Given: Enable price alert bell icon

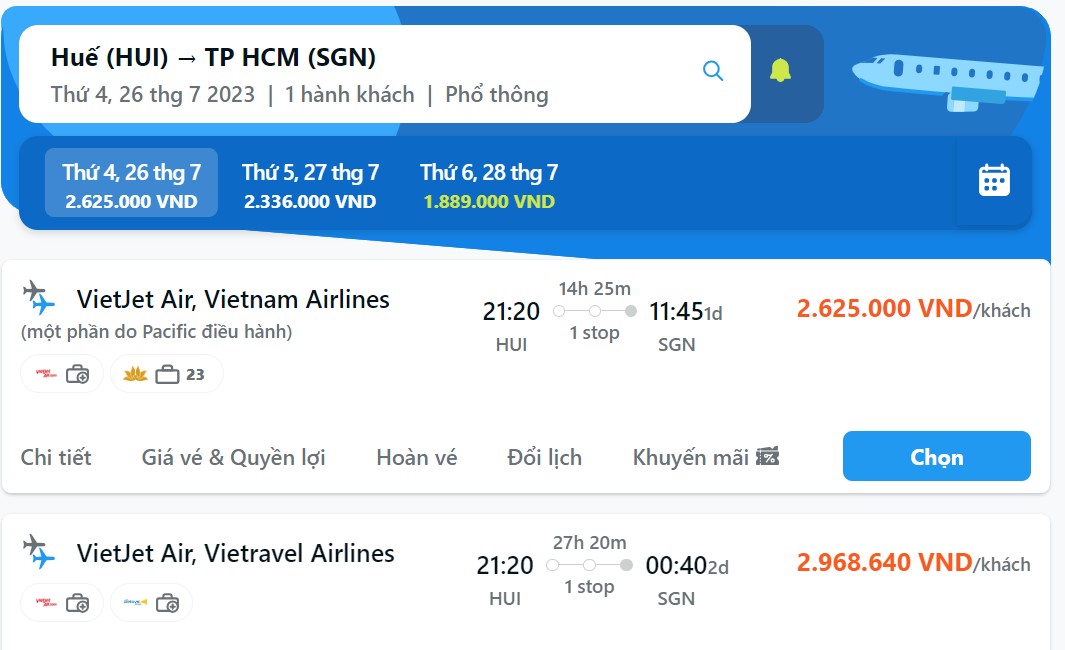Looking at the screenshot, I should point(780,71).
